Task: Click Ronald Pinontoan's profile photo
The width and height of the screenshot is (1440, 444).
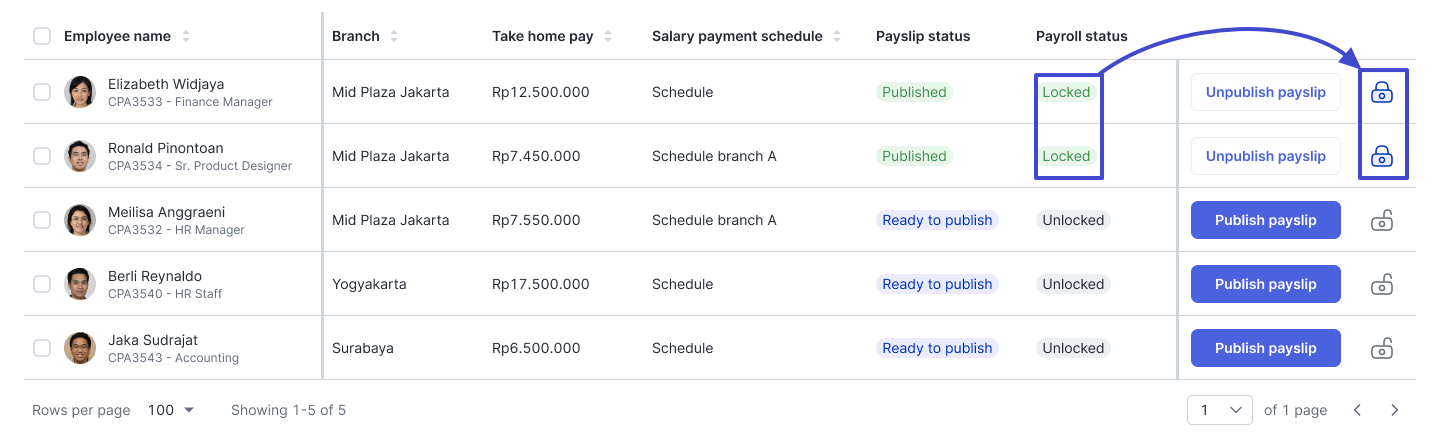Action: pos(80,156)
